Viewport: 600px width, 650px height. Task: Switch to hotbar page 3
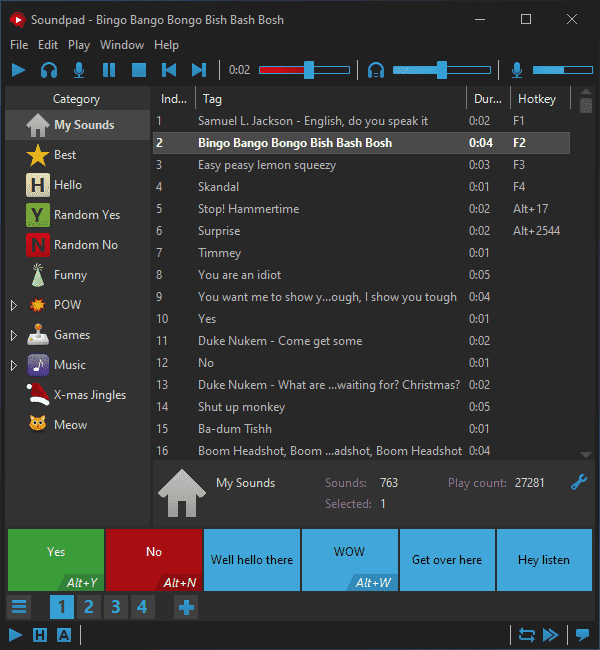click(116, 607)
